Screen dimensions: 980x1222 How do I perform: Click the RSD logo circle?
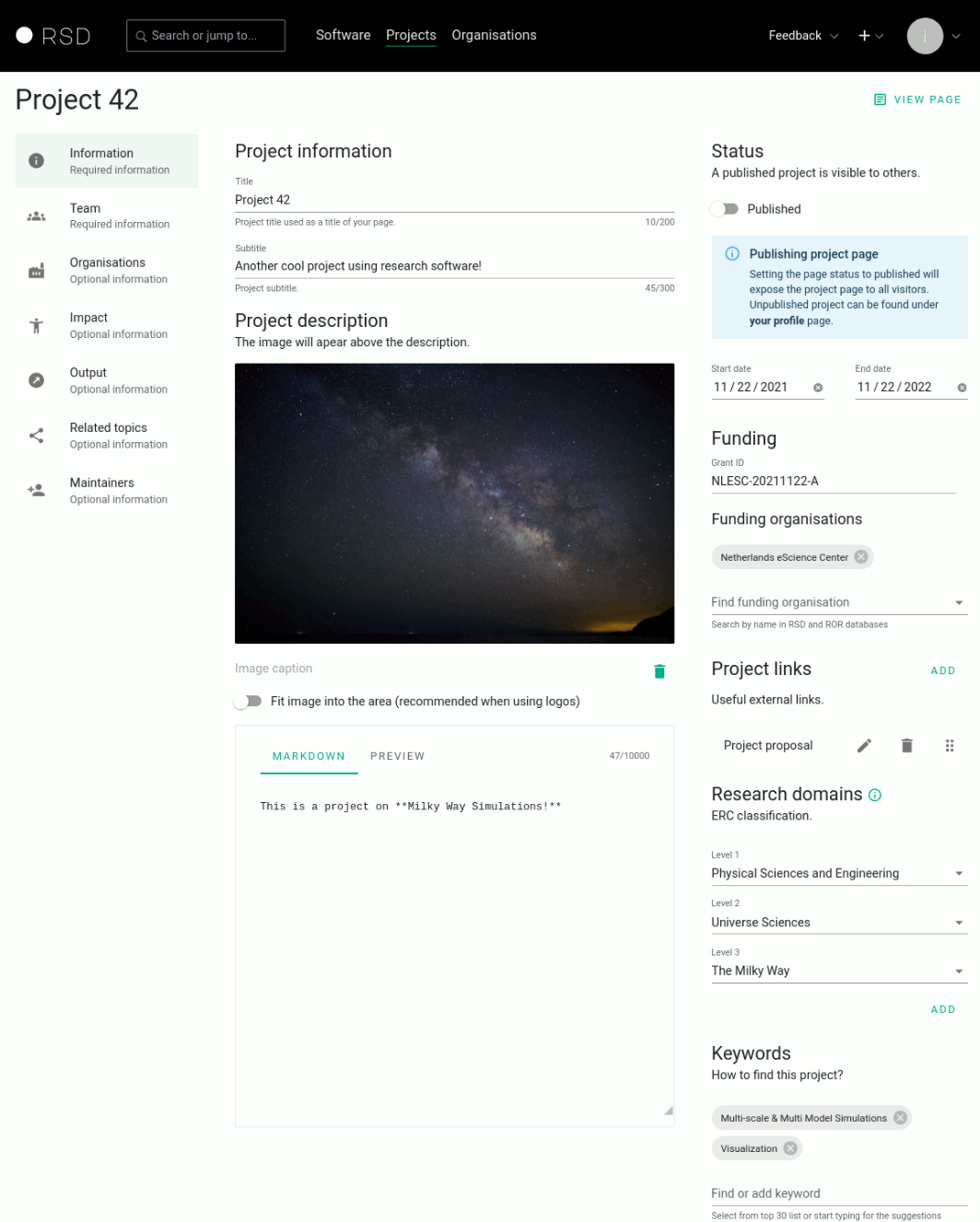pyautogui.click(x=25, y=35)
